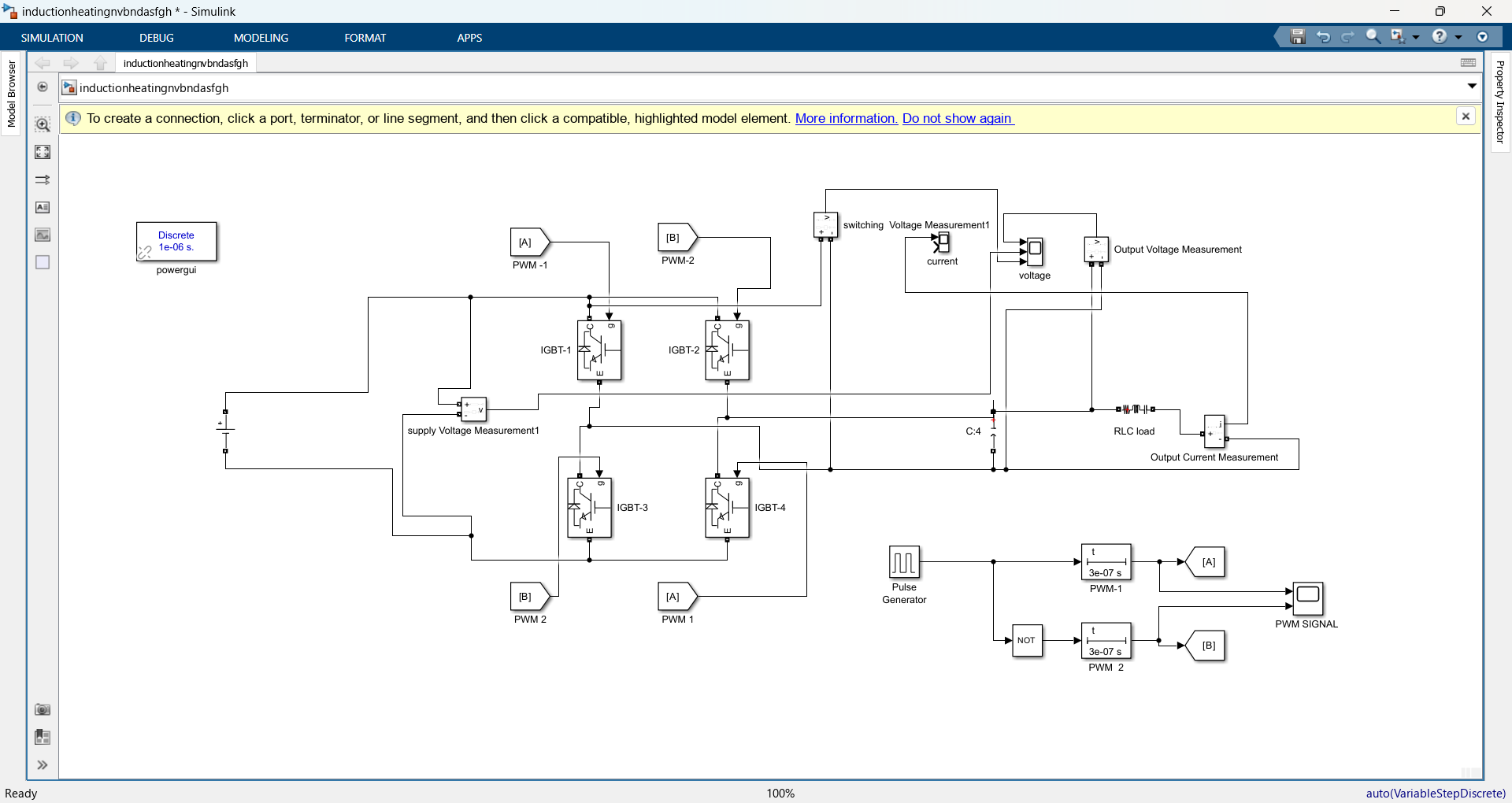
Task: Open the DEBUG tab
Action: tap(157, 38)
